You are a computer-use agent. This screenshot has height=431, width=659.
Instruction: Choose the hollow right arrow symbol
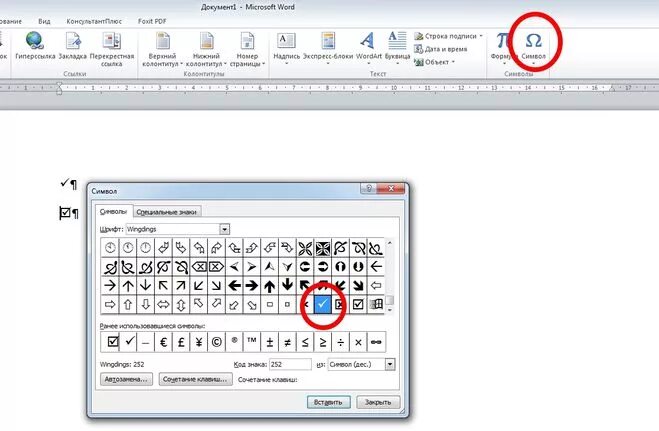(110, 304)
